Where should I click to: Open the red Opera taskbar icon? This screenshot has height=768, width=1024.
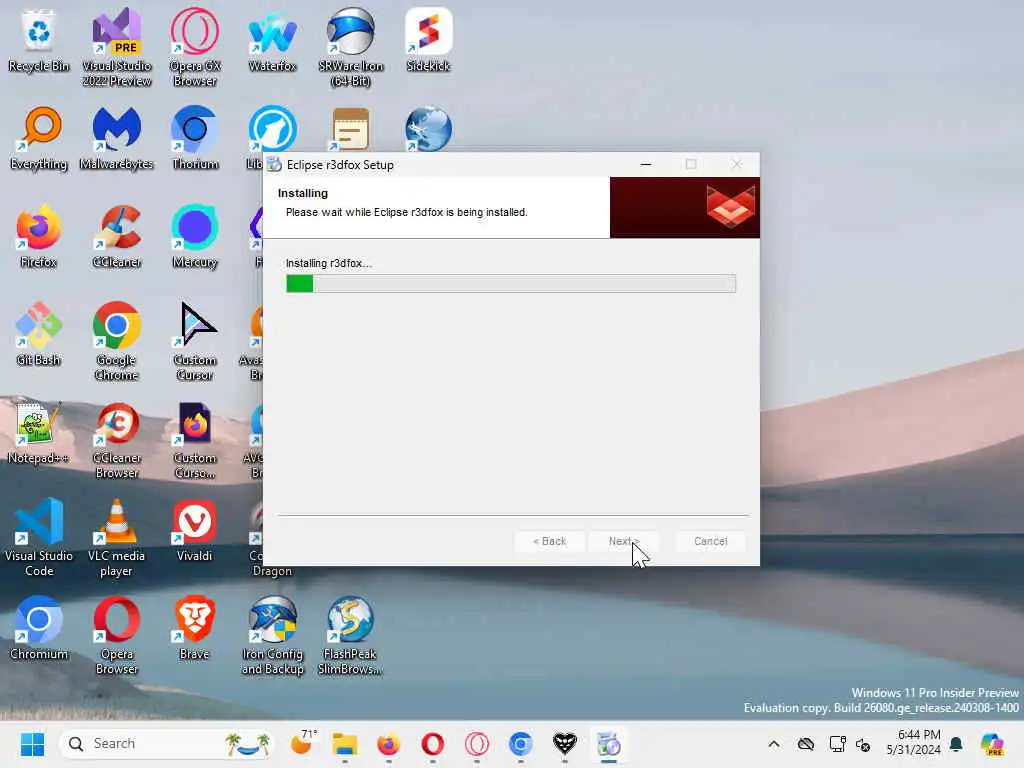(432, 744)
